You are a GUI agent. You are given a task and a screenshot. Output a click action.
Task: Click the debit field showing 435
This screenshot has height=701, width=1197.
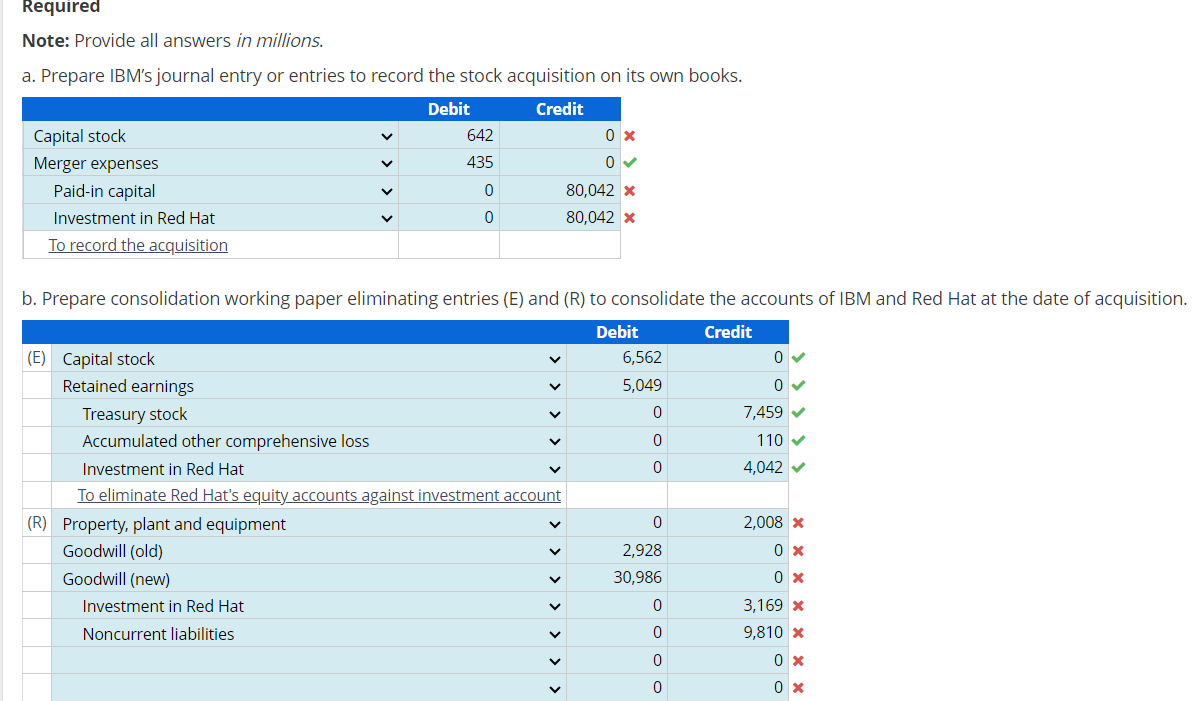(x=449, y=163)
